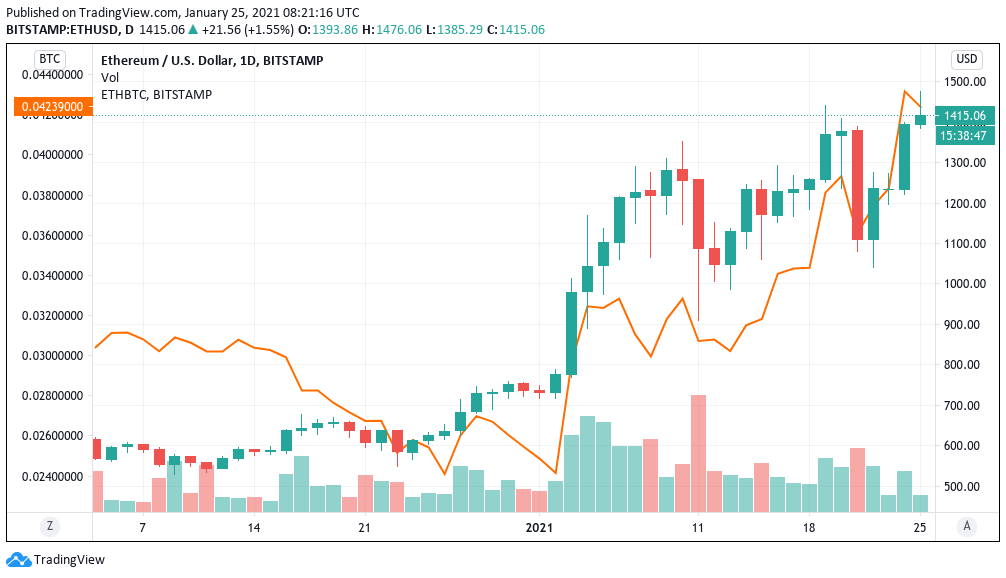Click the date 25 on the time axis
This screenshot has width=1006, height=578.
click(x=919, y=526)
